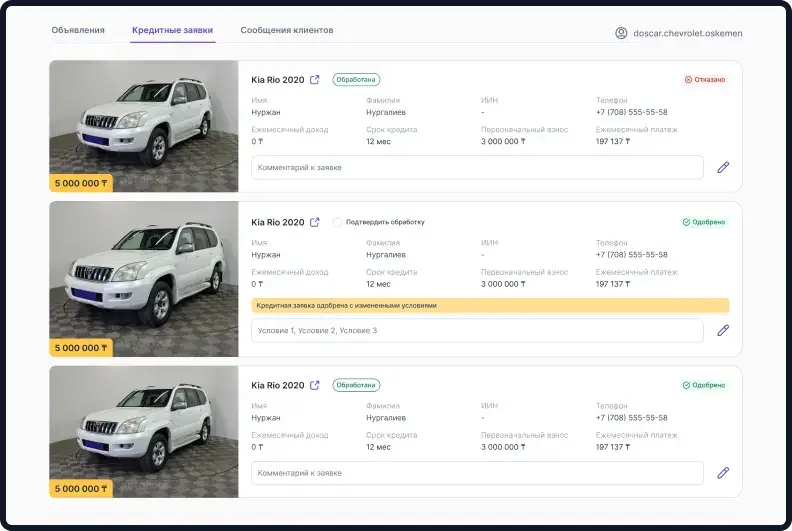Screen dimensions: 792x531
Task: Click the Условие 1, Условие 2, Условие 3 field
Action: coord(477,330)
